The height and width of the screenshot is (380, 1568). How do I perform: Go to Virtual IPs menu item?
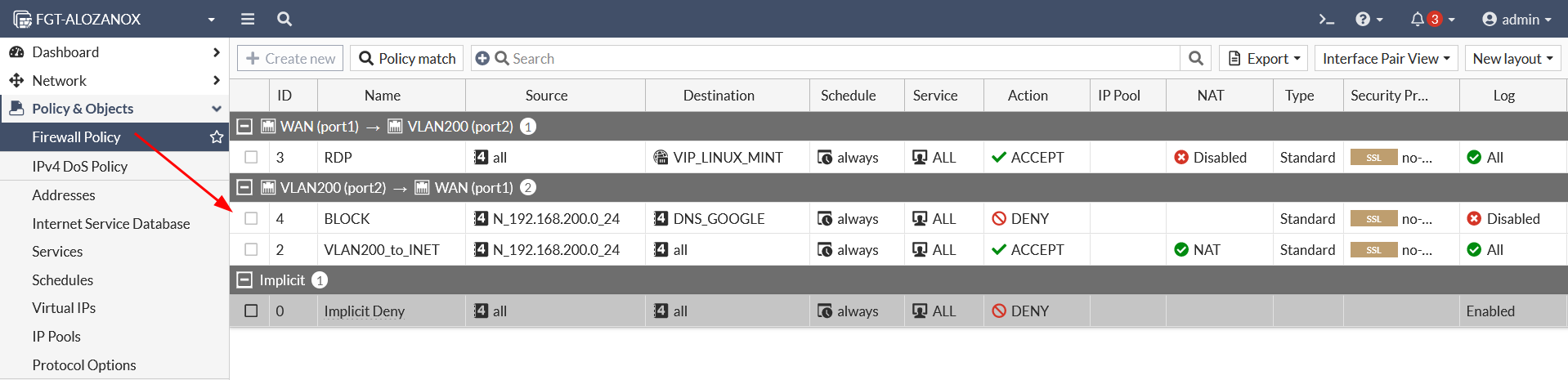click(x=64, y=308)
